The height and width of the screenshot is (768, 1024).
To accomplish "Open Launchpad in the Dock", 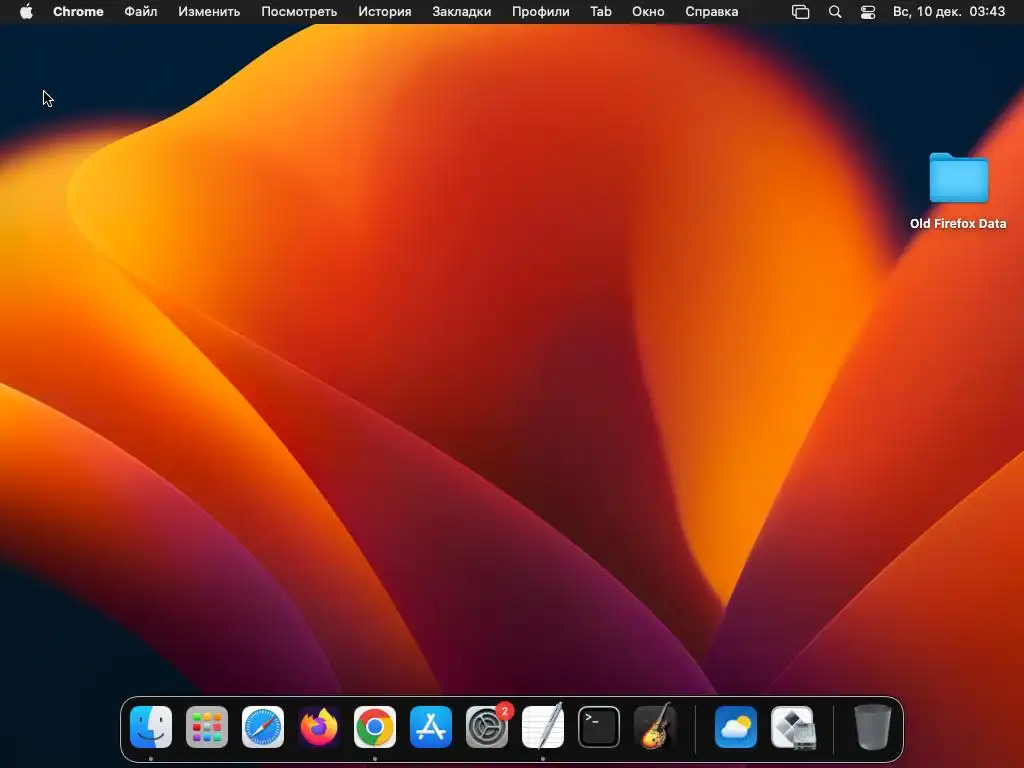I will pyautogui.click(x=207, y=727).
